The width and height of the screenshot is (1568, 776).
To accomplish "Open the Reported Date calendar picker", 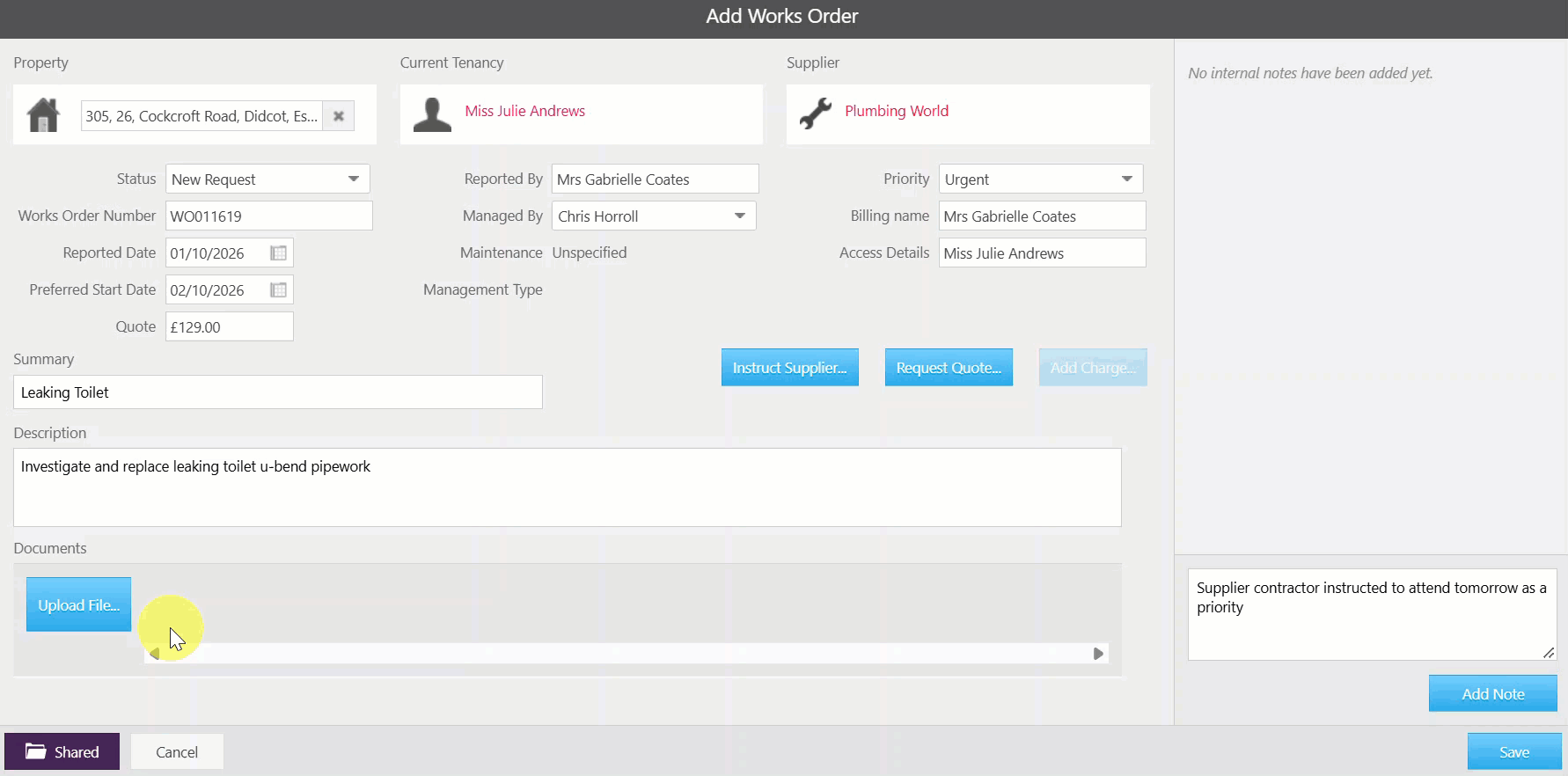I will point(278,253).
